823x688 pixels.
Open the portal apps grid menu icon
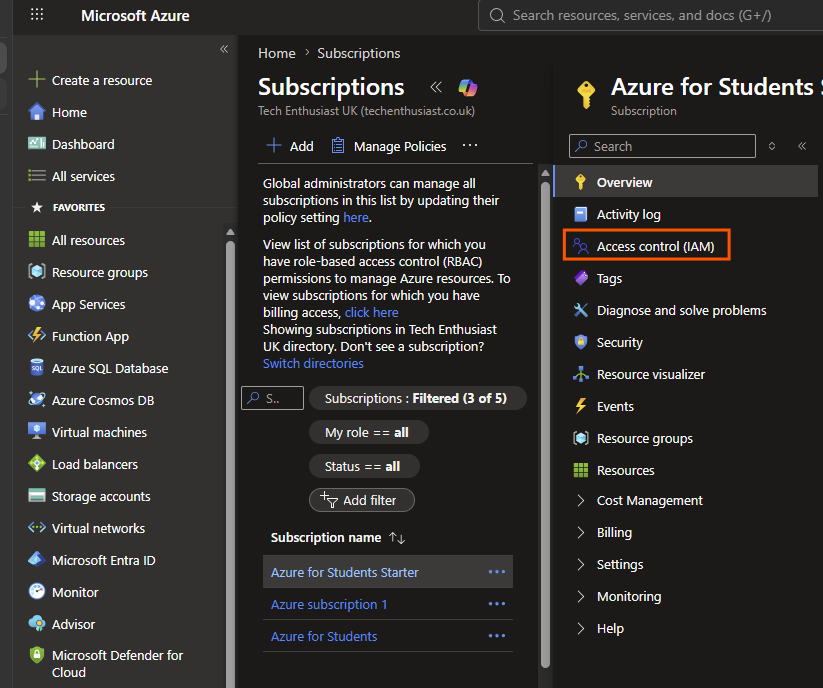[x=37, y=14]
